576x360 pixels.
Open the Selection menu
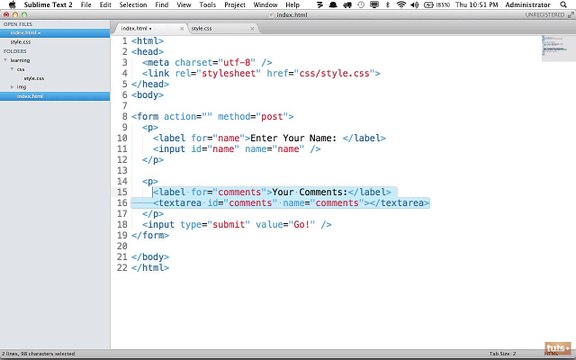(133, 5)
